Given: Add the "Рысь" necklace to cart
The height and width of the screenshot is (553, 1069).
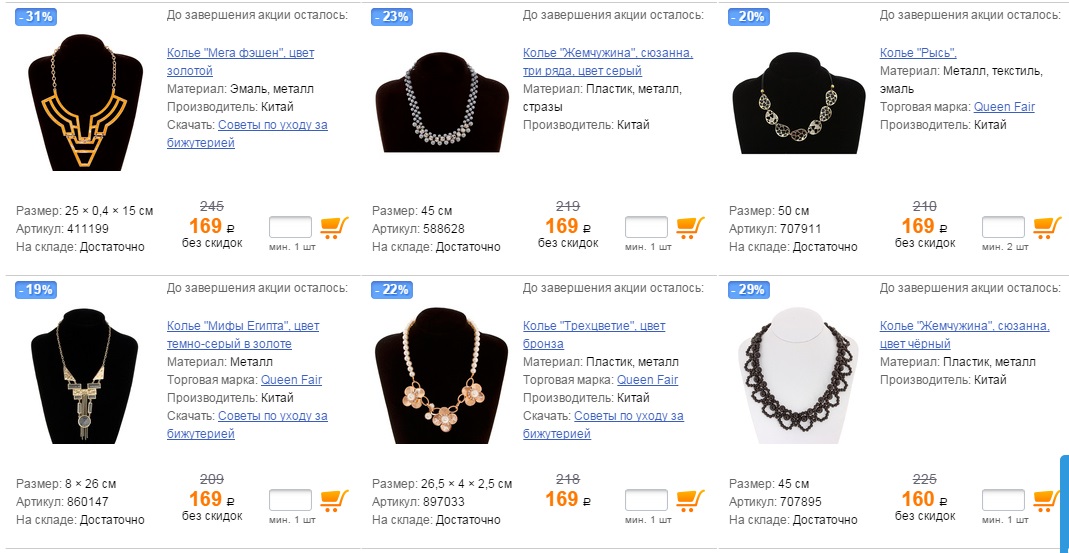Looking at the screenshot, I should pyautogui.click(x=1047, y=227).
